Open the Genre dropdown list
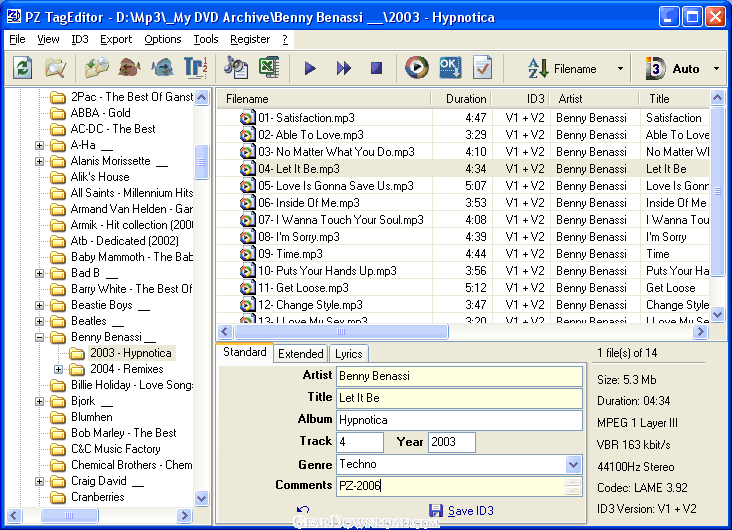The height and width of the screenshot is (530, 732). point(573,465)
